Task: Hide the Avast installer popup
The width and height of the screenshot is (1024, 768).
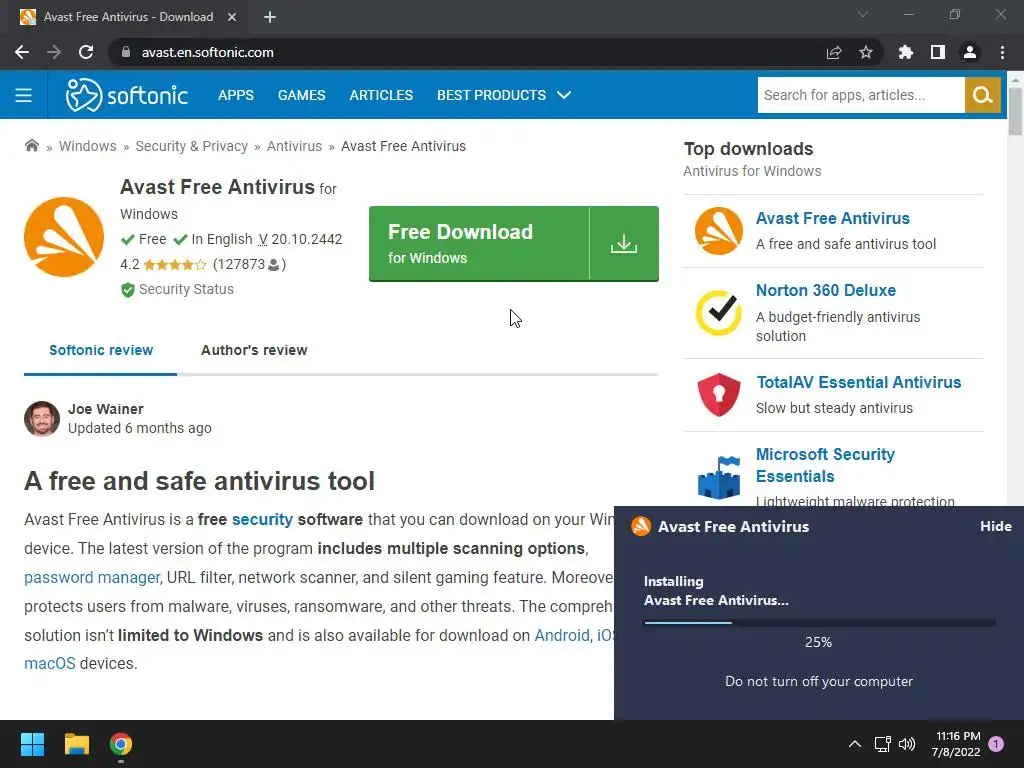Action: pos(995,526)
